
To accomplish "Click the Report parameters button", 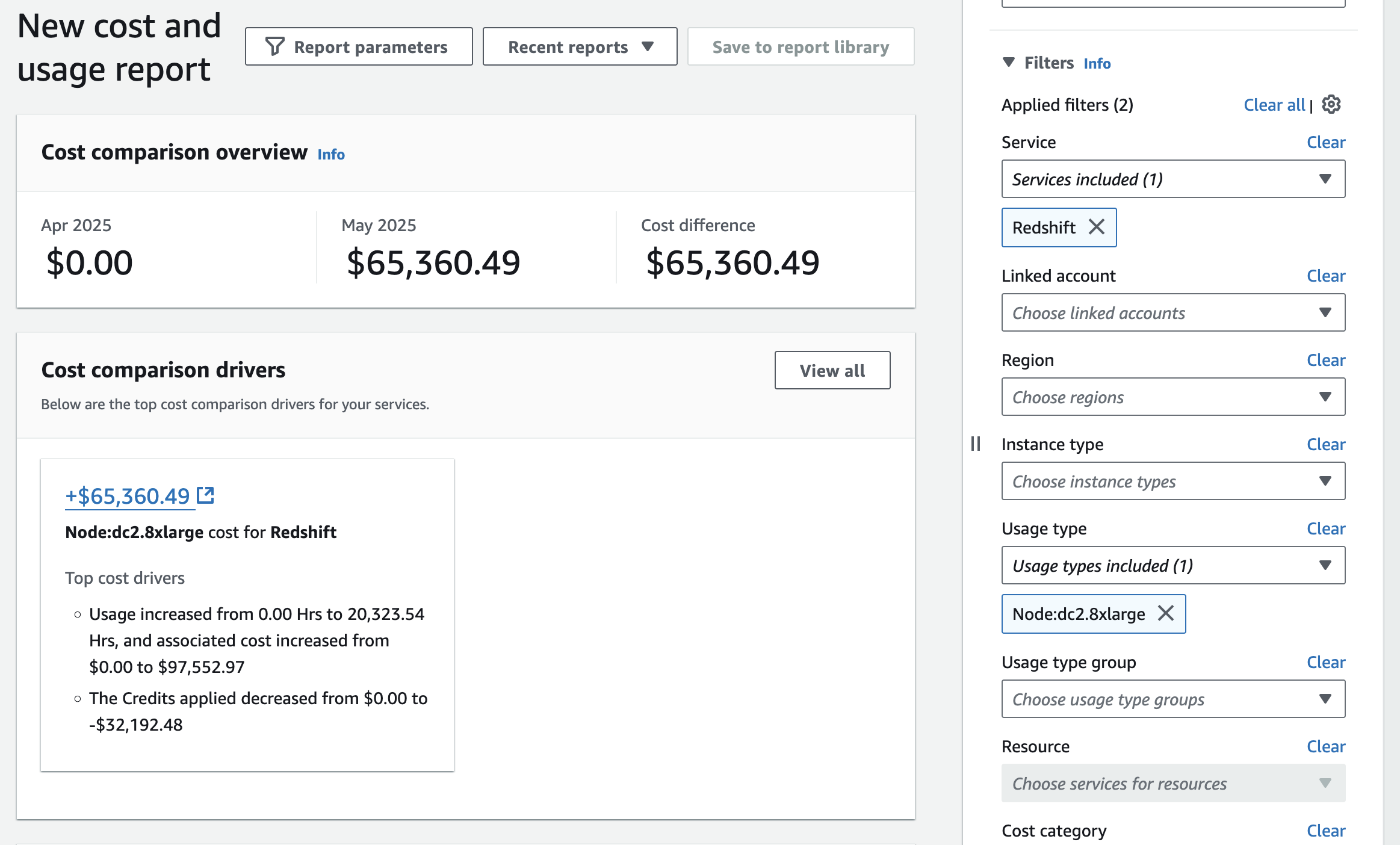I will point(359,46).
